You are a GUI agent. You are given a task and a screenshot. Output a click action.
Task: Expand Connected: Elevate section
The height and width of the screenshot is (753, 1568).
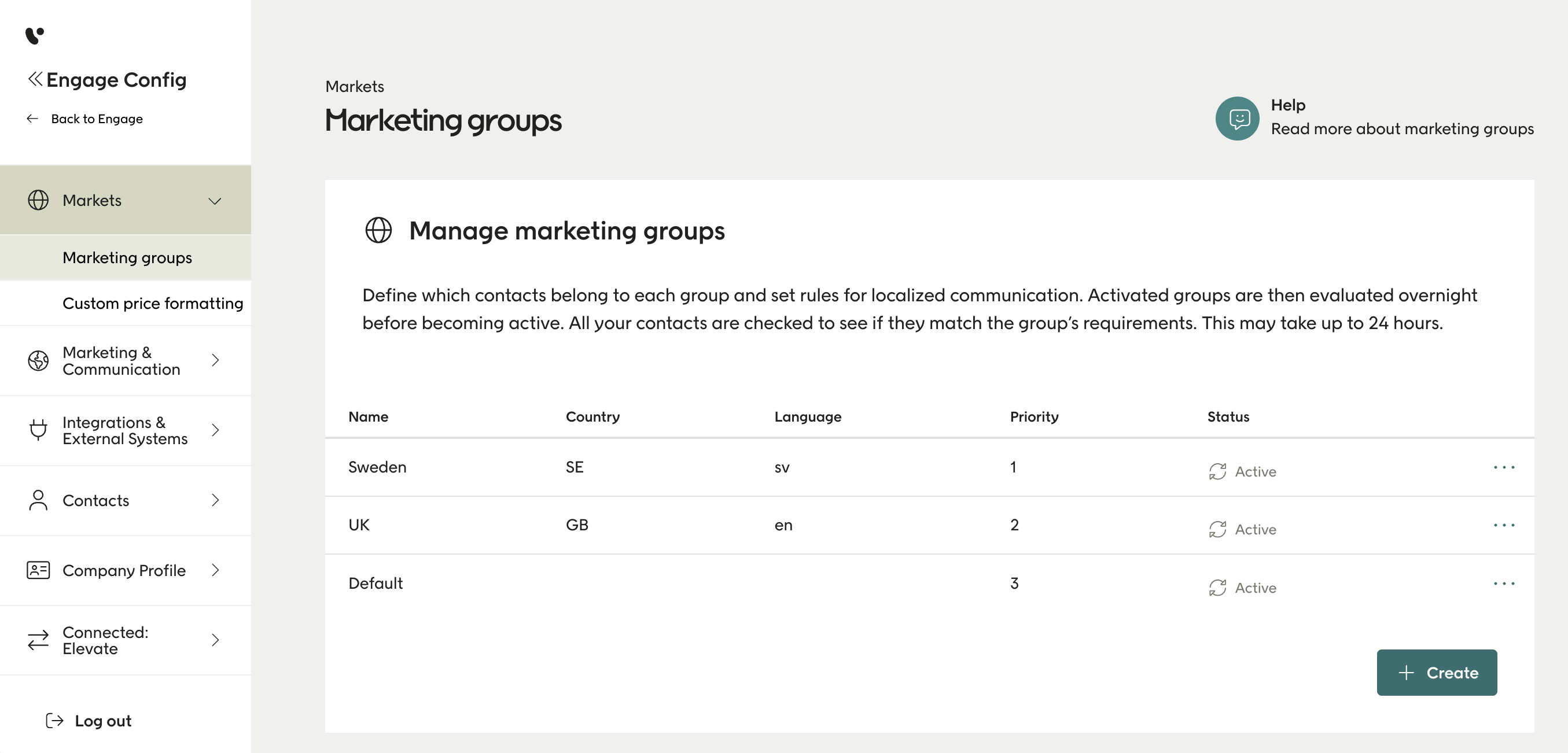point(215,640)
